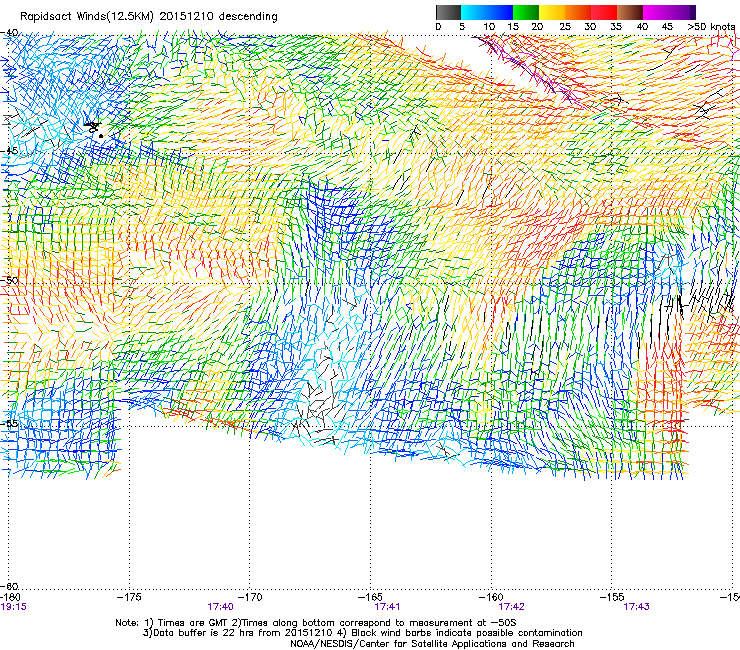Click the '-170' longitude axis label
740x650 pixels.
point(250,597)
